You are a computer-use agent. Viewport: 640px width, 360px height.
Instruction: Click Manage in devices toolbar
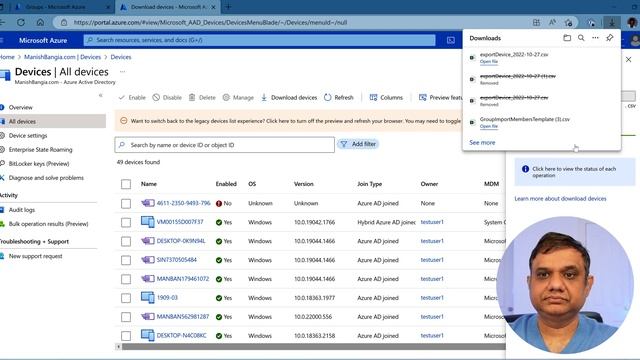point(238,98)
